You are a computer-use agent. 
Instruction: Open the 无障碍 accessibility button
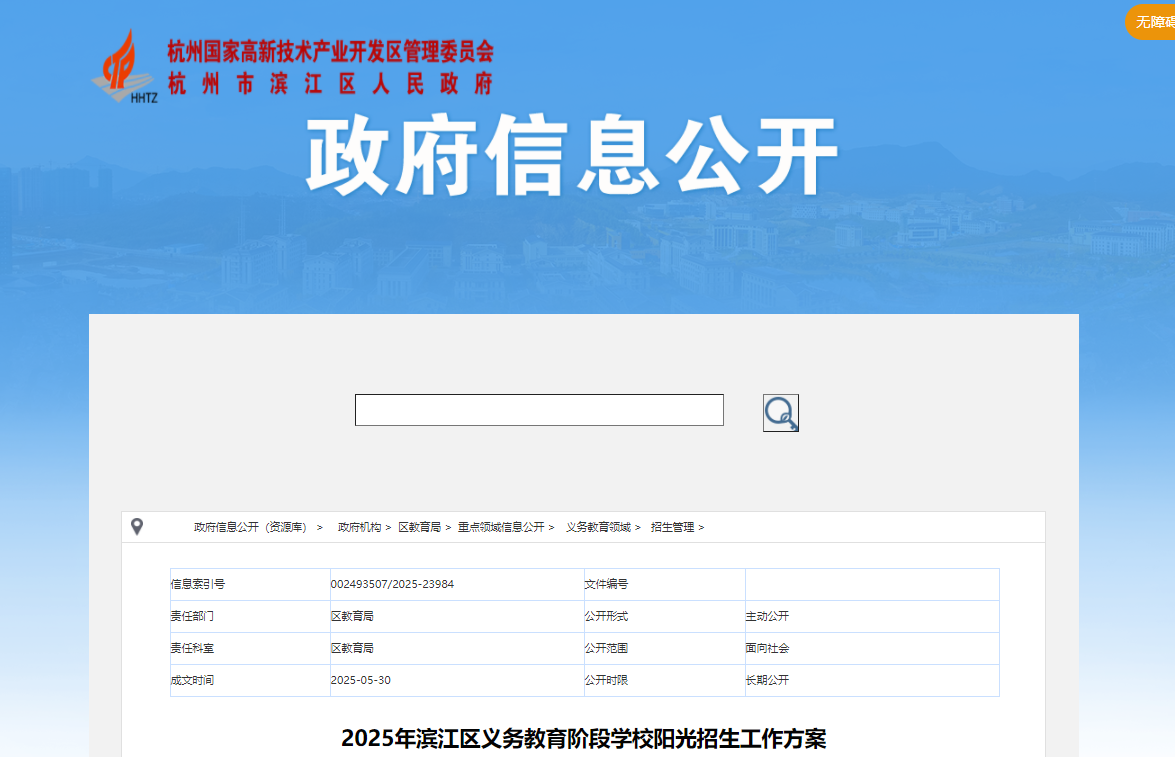[1154, 21]
